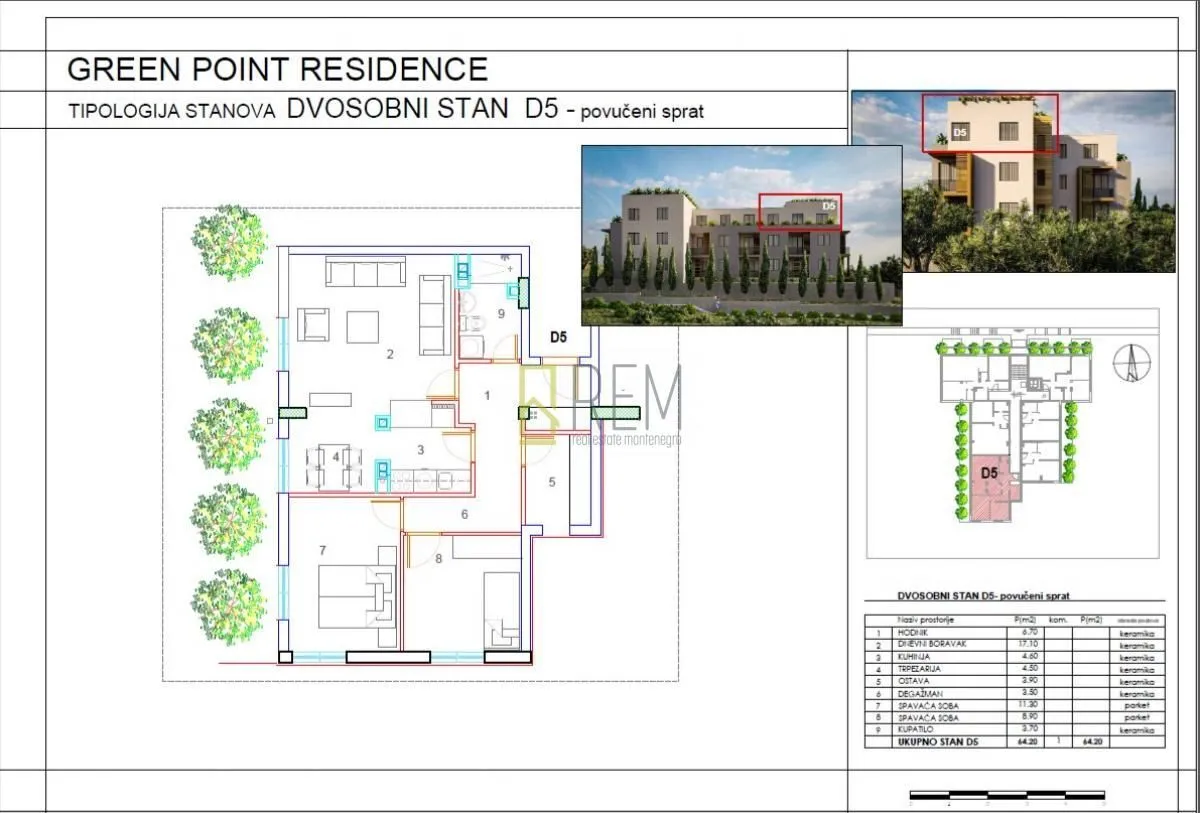
Task: Click the UKUPNO STAN D5 total row
Action: pyautogui.click(x=1015, y=742)
